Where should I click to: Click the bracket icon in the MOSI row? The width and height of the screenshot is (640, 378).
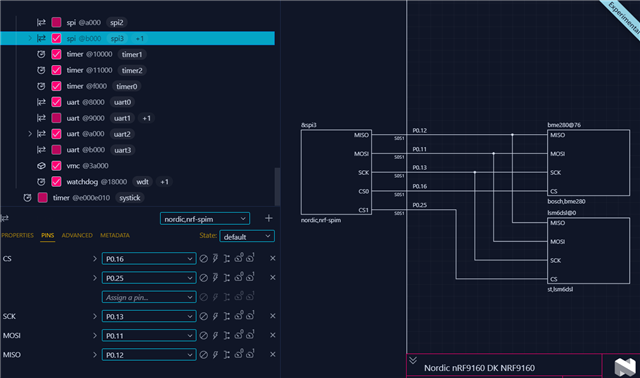pyautogui.click(x=227, y=336)
